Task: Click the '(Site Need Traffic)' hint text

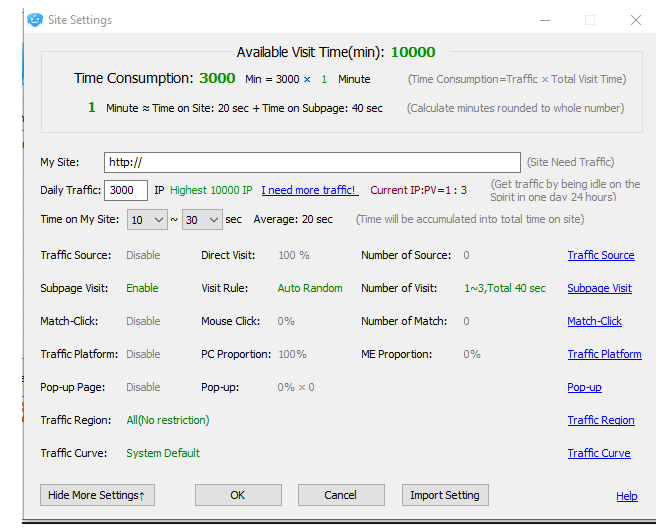Action: tap(570, 162)
